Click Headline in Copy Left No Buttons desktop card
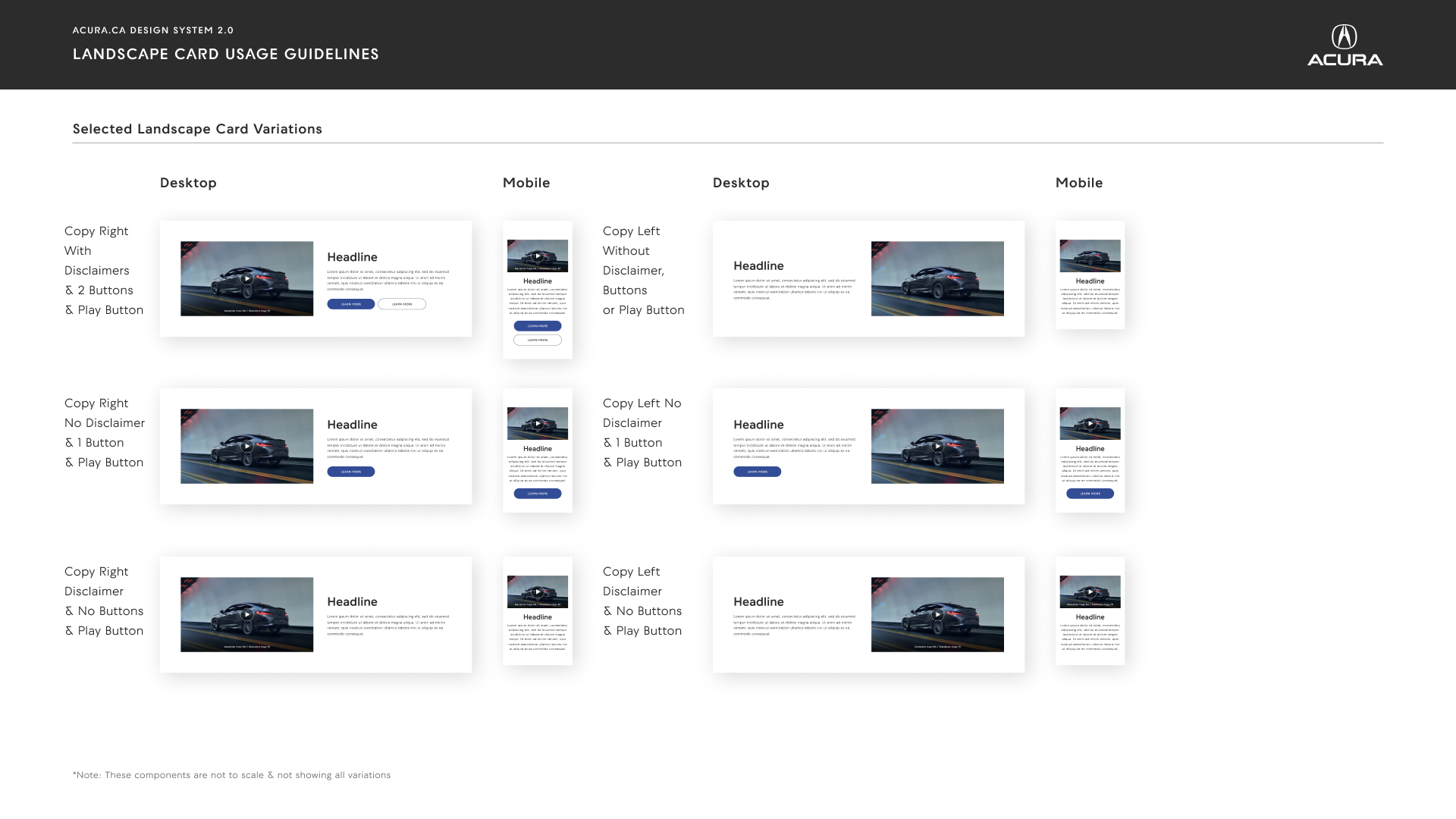Screen dimensions: 1456x819 point(758,601)
